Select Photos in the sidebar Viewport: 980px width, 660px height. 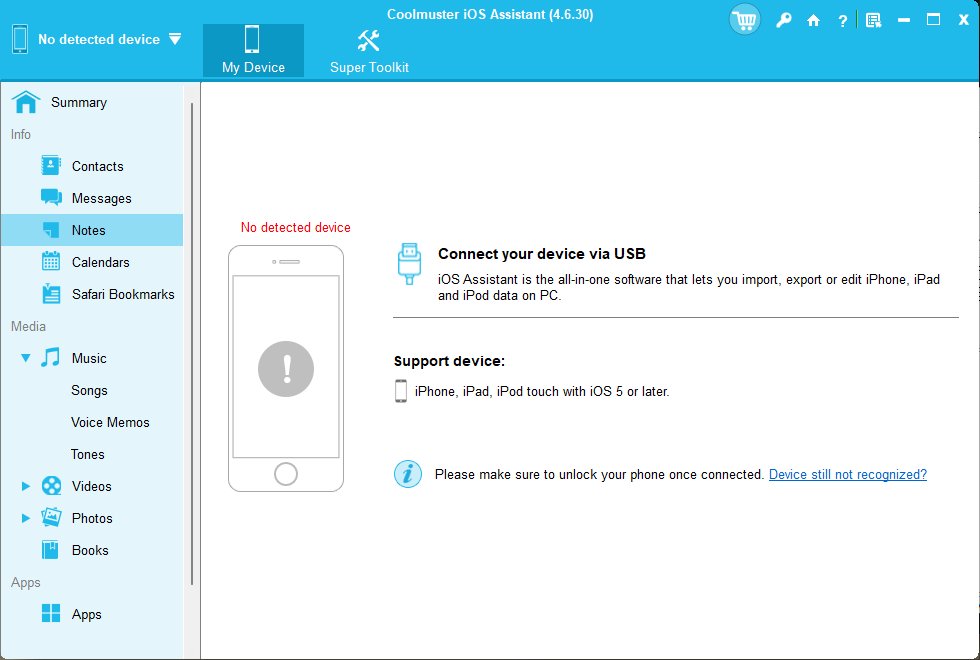coord(92,518)
